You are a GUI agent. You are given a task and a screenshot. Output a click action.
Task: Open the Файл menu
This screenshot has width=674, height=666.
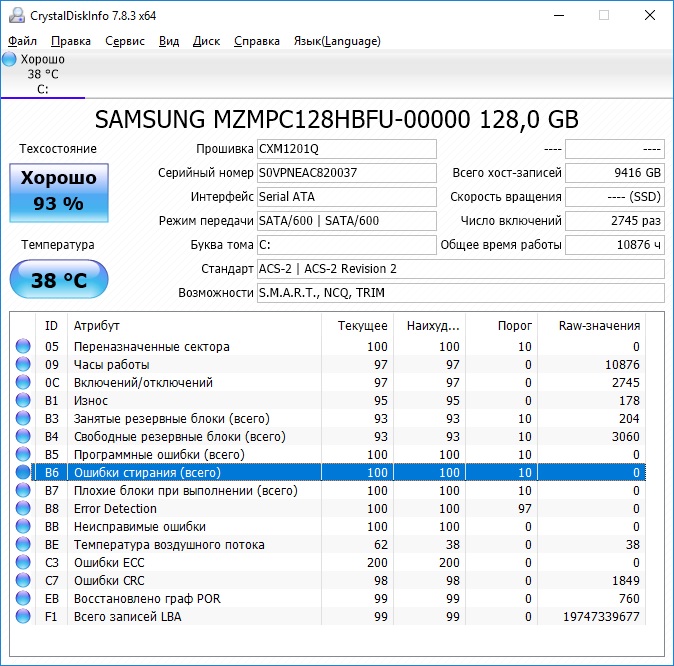(22, 41)
